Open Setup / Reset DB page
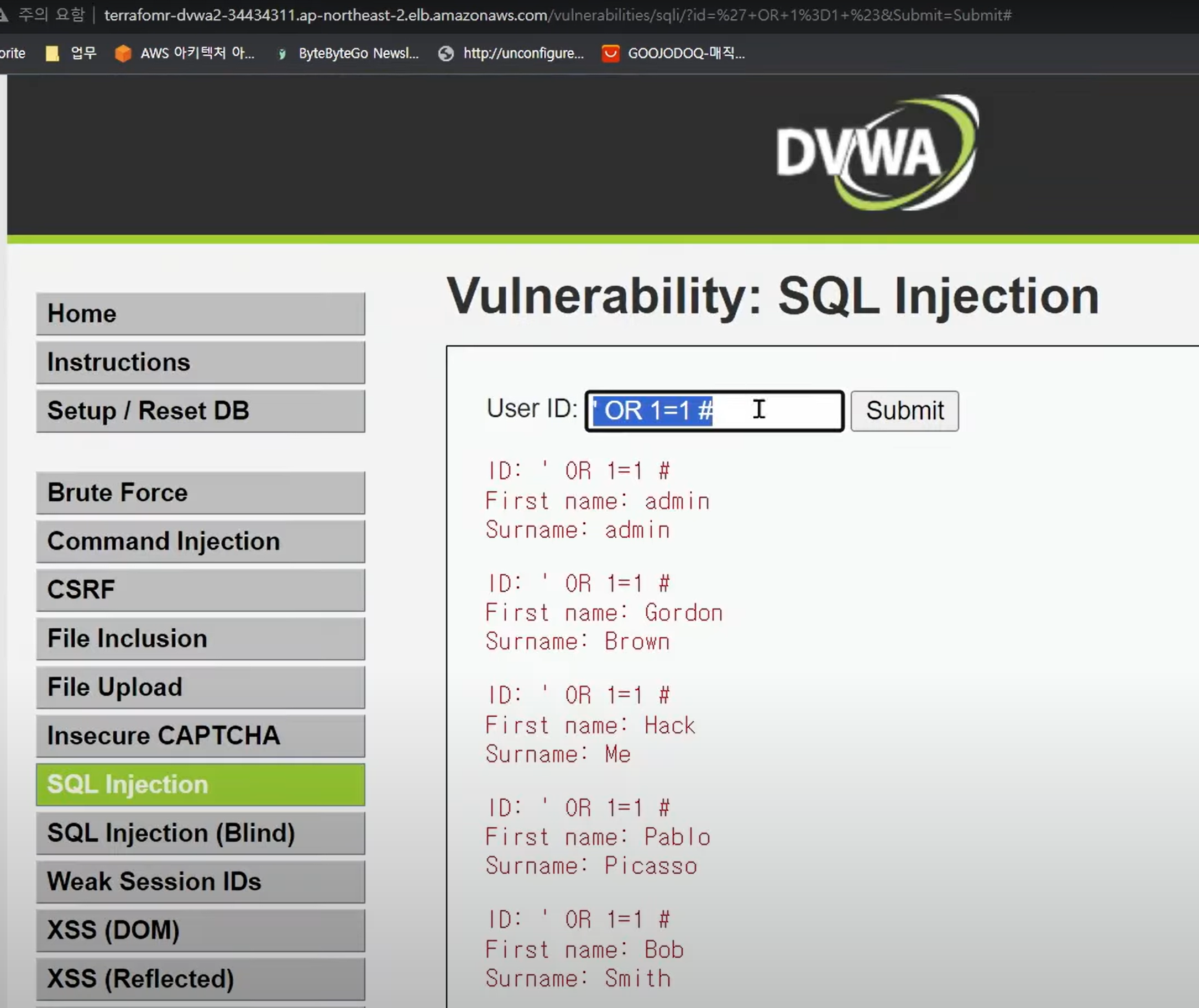The image size is (1199, 1008). [200, 411]
